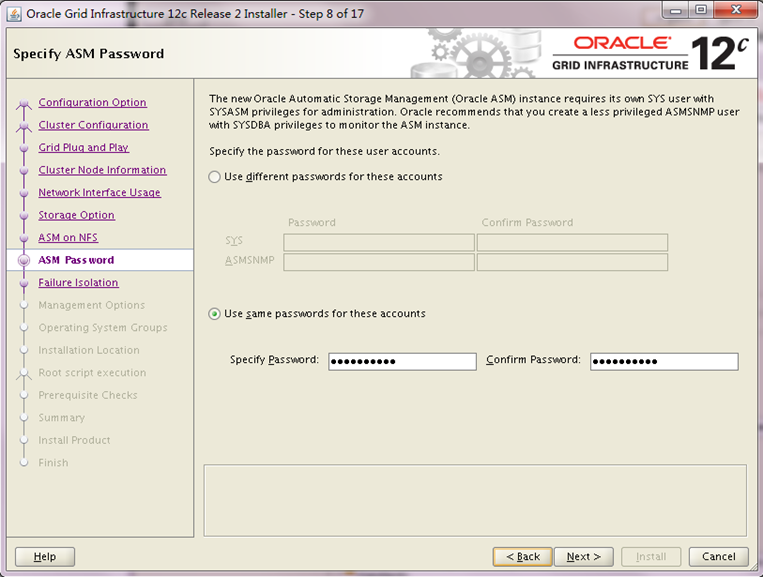
Task: Click the empty message area at bottom
Action: (475, 501)
